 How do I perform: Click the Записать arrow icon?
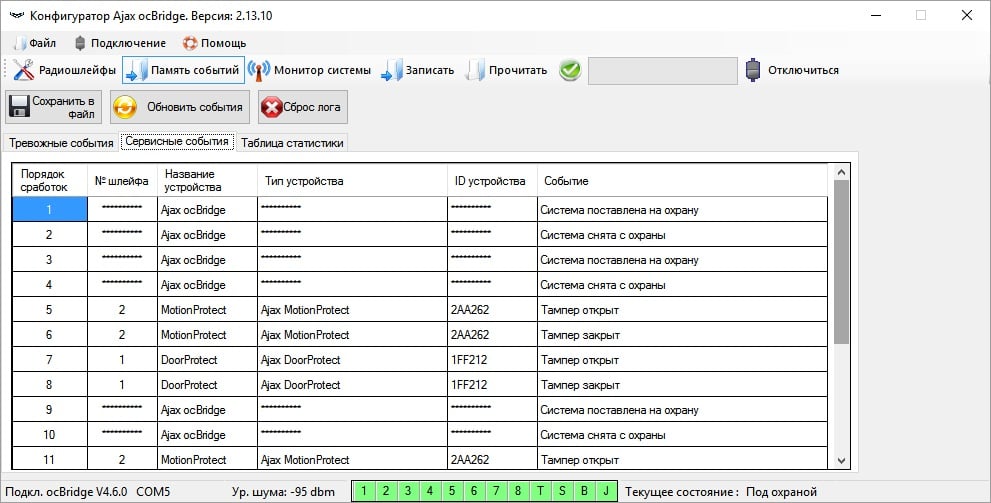click(392, 70)
